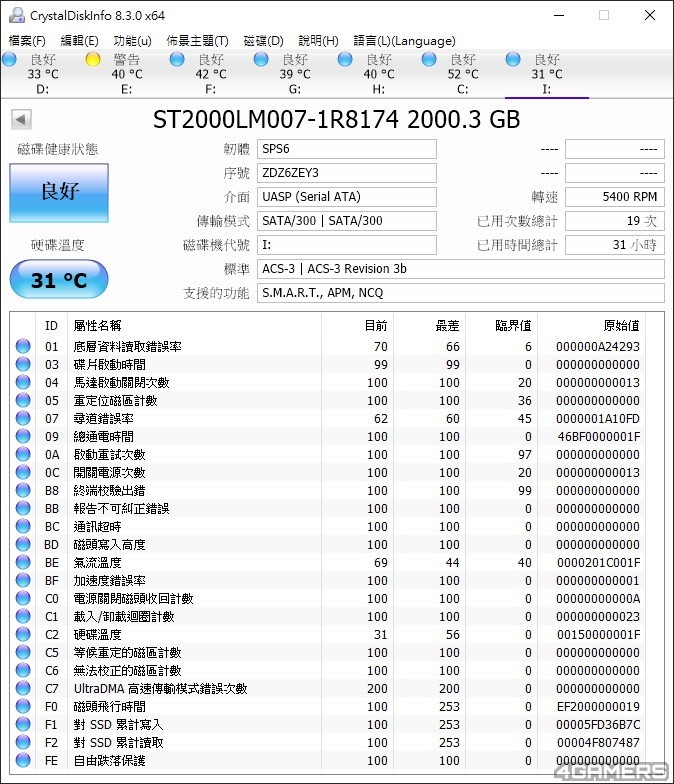Click status orb for attribute BB row
The height and width of the screenshot is (784, 674).
point(23,508)
